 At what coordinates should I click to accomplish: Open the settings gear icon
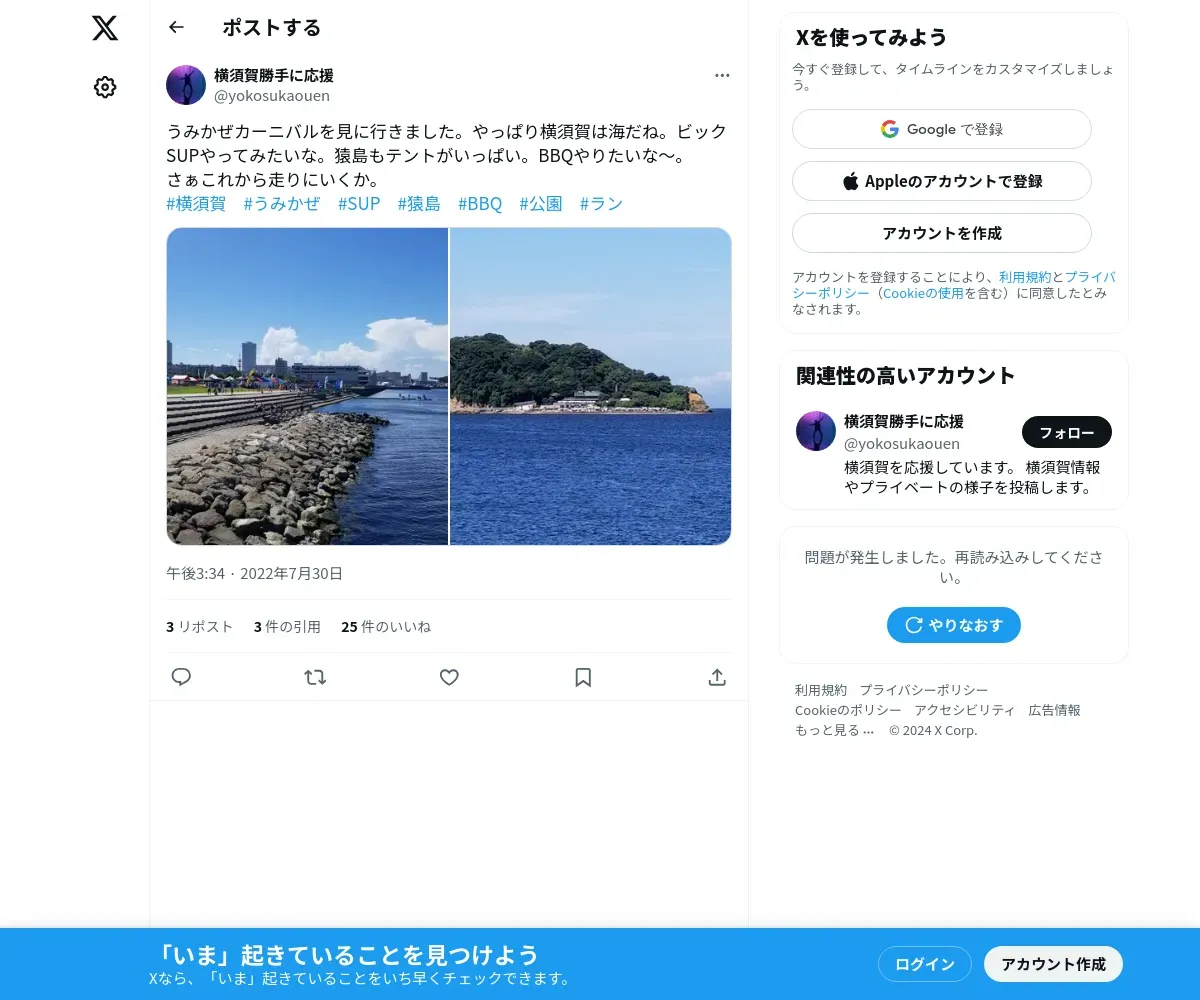tap(105, 87)
